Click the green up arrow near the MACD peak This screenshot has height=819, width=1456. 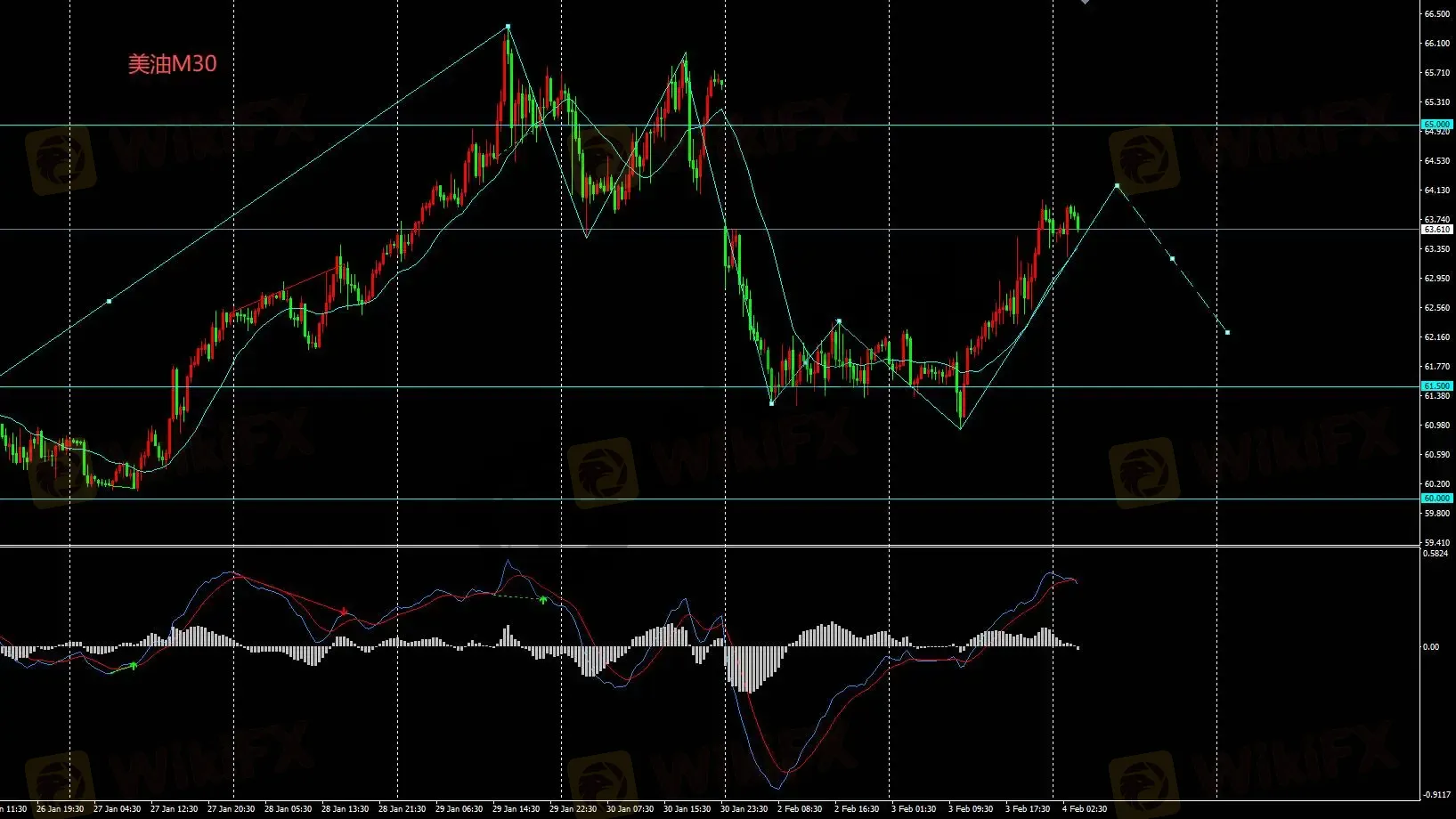click(x=542, y=599)
